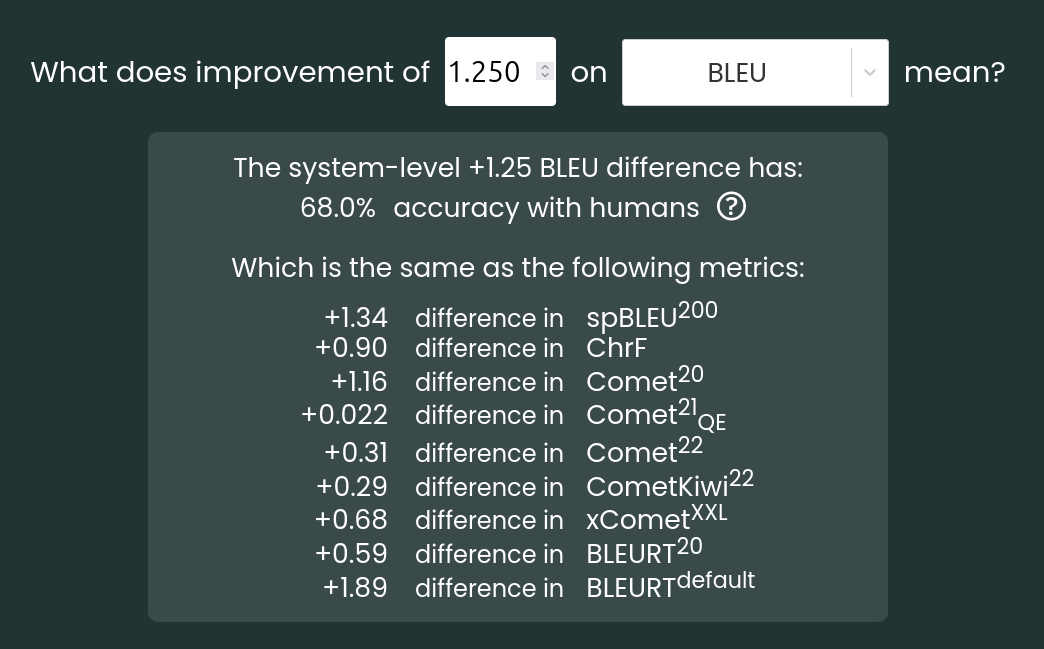Click the BLEURT20 metric label
This screenshot has width=1044, height=649.
coord(644,552)
